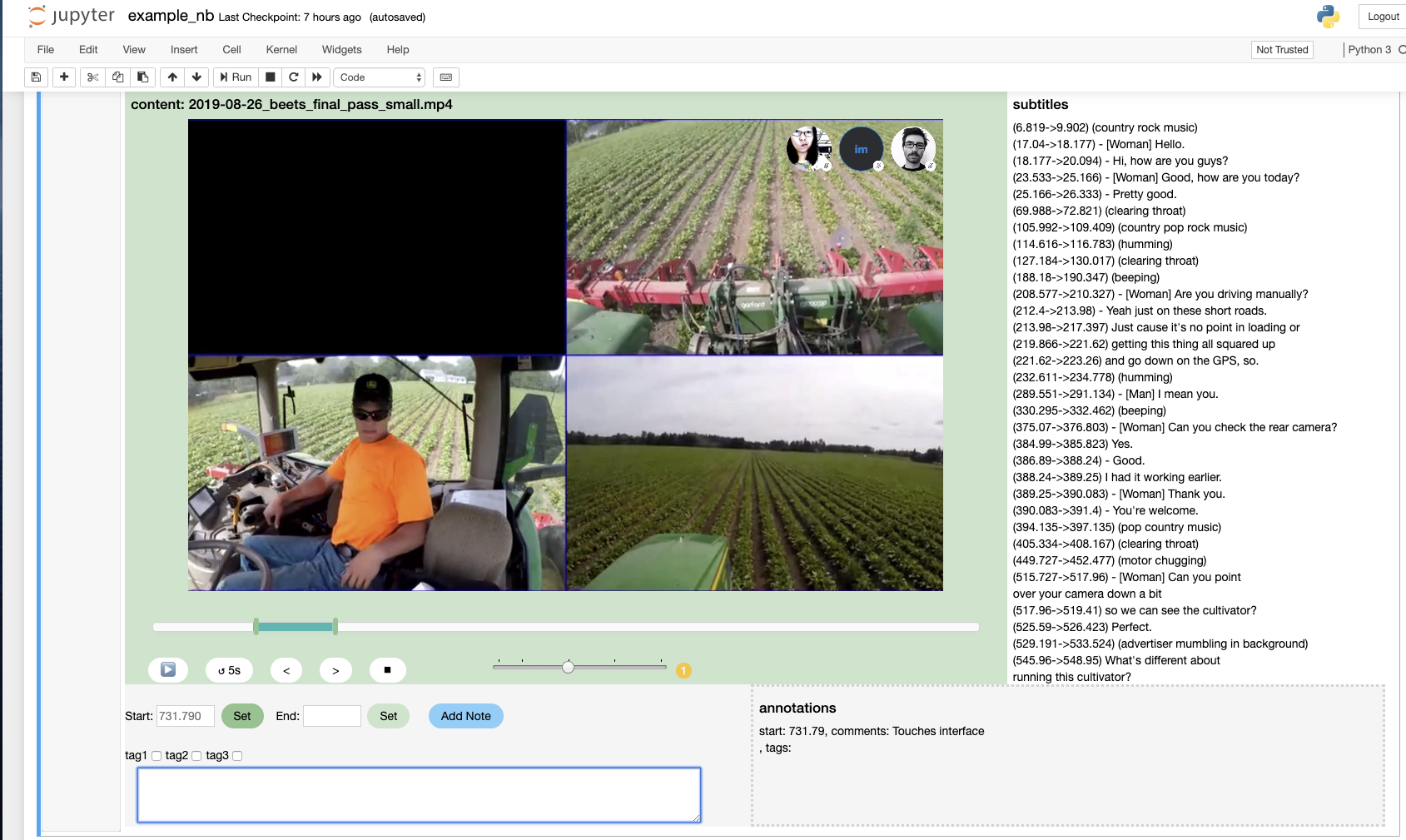Click subtitle '(country rock music)'
Viewport: 1406px width, 840px height.
click(1105, 127)
